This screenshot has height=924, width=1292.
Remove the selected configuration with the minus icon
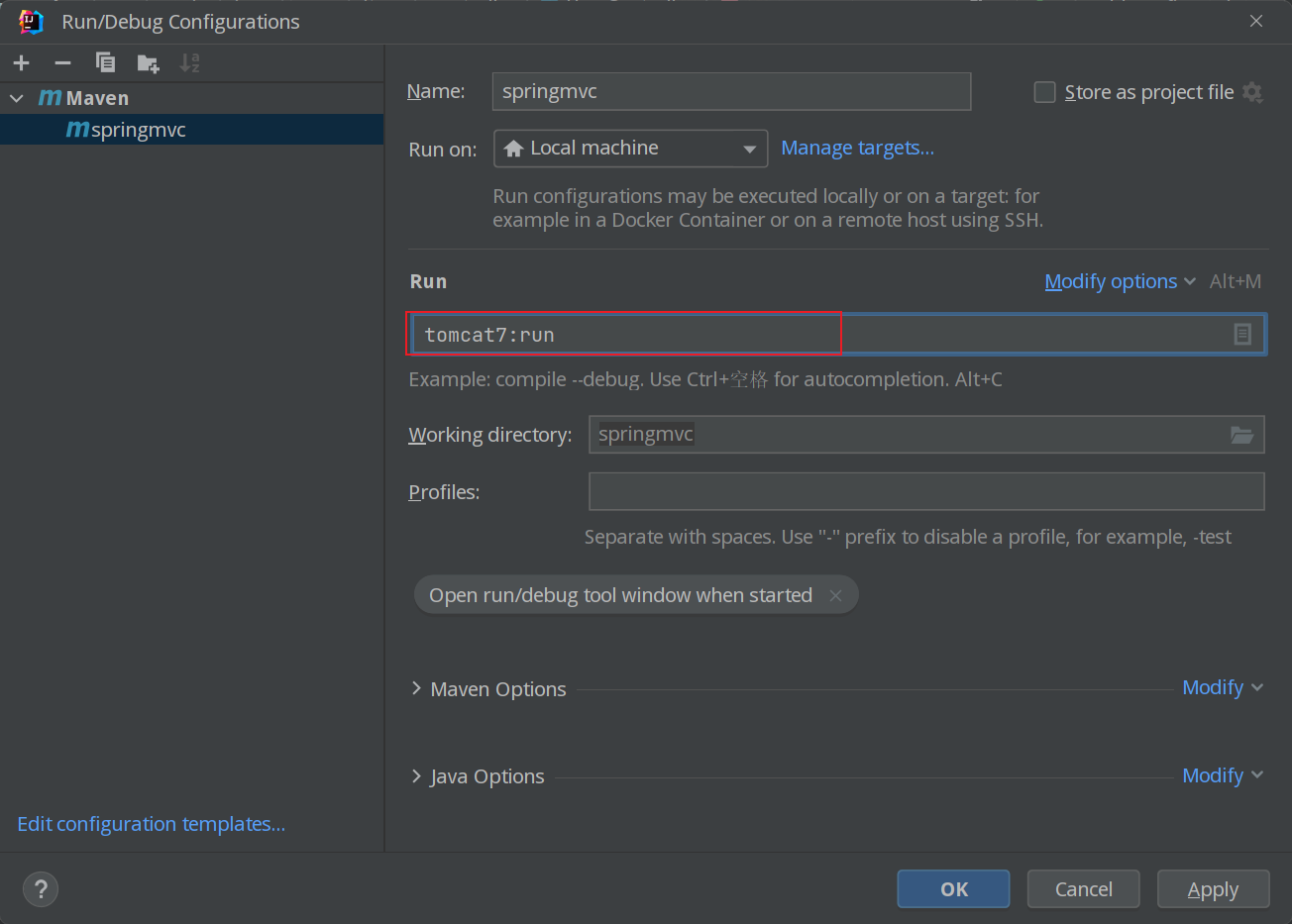tap(62, 63)
